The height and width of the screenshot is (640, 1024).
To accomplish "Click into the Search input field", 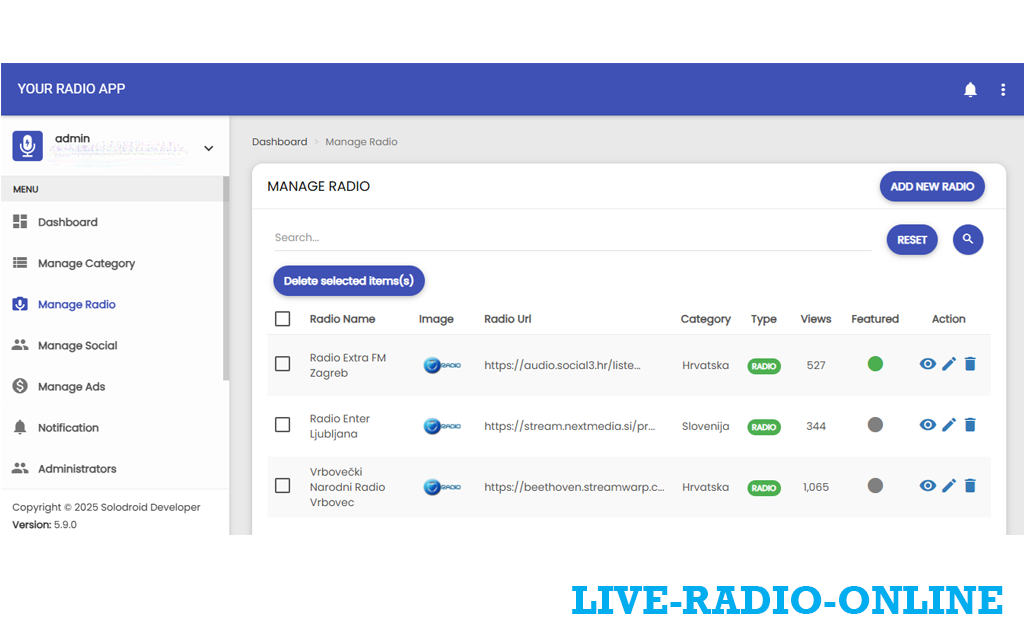I will [x=570, y=238].
